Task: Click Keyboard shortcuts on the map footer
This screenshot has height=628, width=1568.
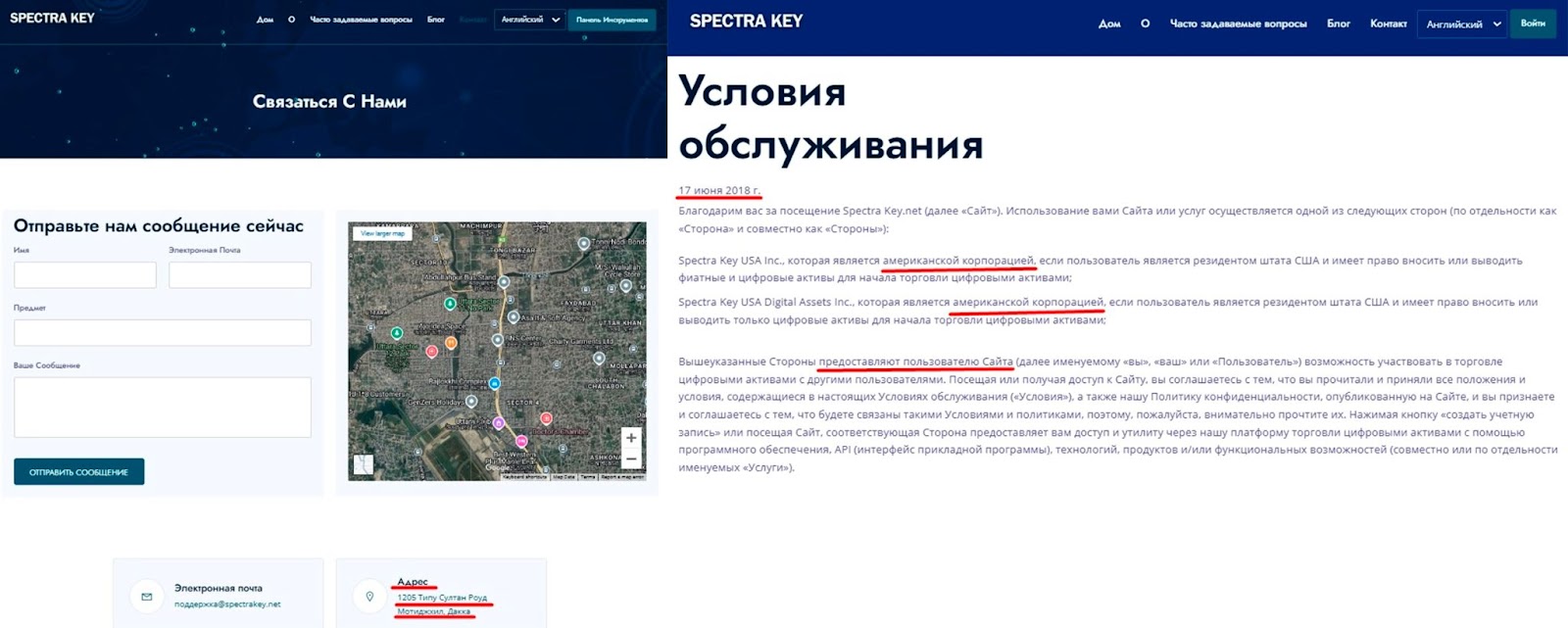Action: pyautogui.click(x=526, y=477)
